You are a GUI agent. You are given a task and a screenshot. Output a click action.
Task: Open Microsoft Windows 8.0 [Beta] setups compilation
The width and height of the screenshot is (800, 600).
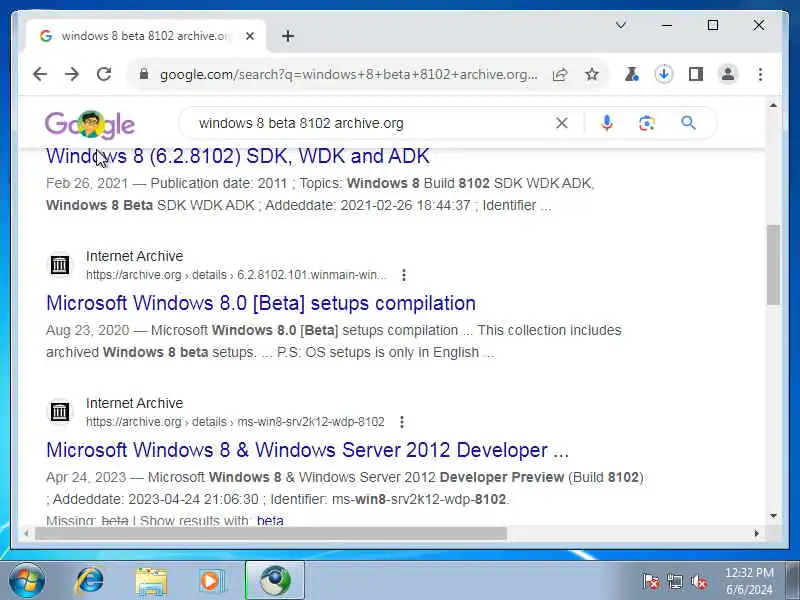[x=261, y=303]
